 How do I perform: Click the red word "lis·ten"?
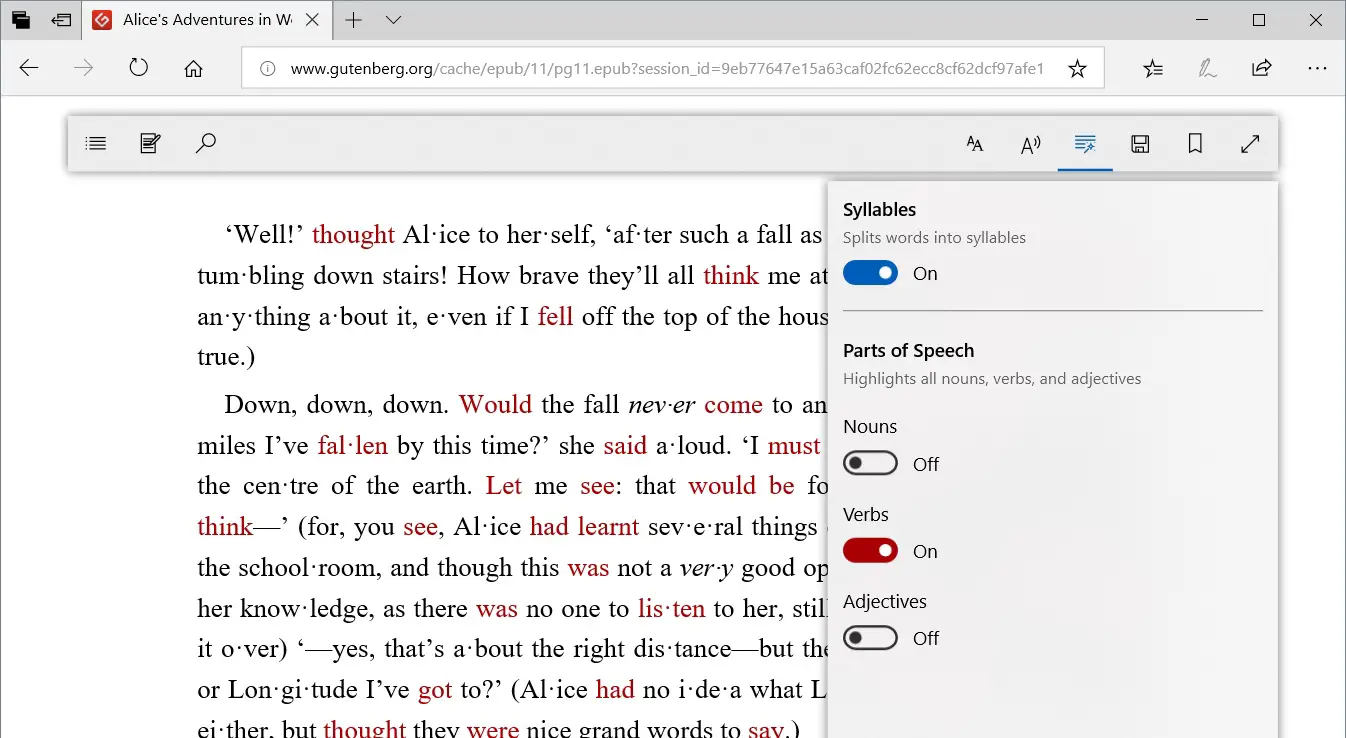[671, 609]
